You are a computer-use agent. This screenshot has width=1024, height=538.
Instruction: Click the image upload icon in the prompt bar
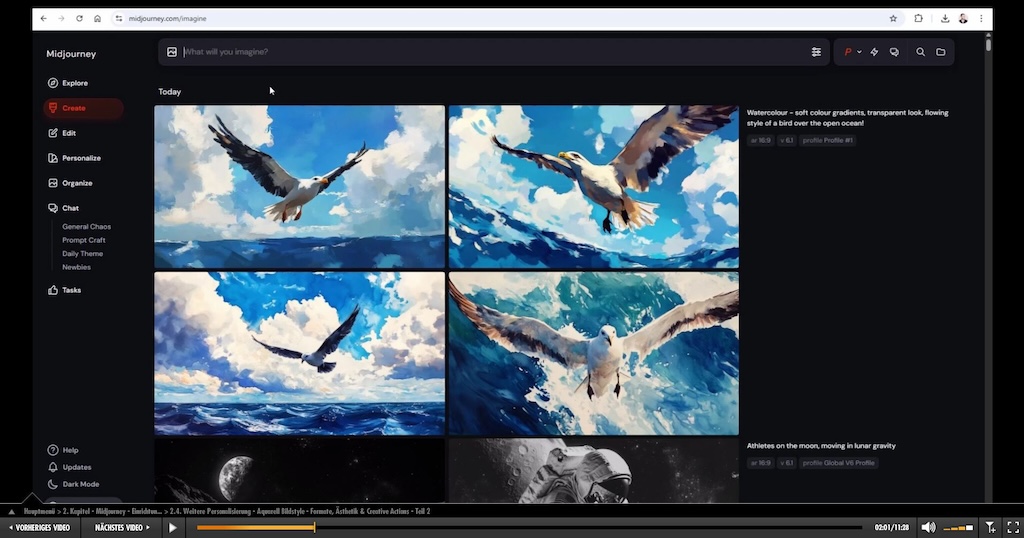coord(172,52)
